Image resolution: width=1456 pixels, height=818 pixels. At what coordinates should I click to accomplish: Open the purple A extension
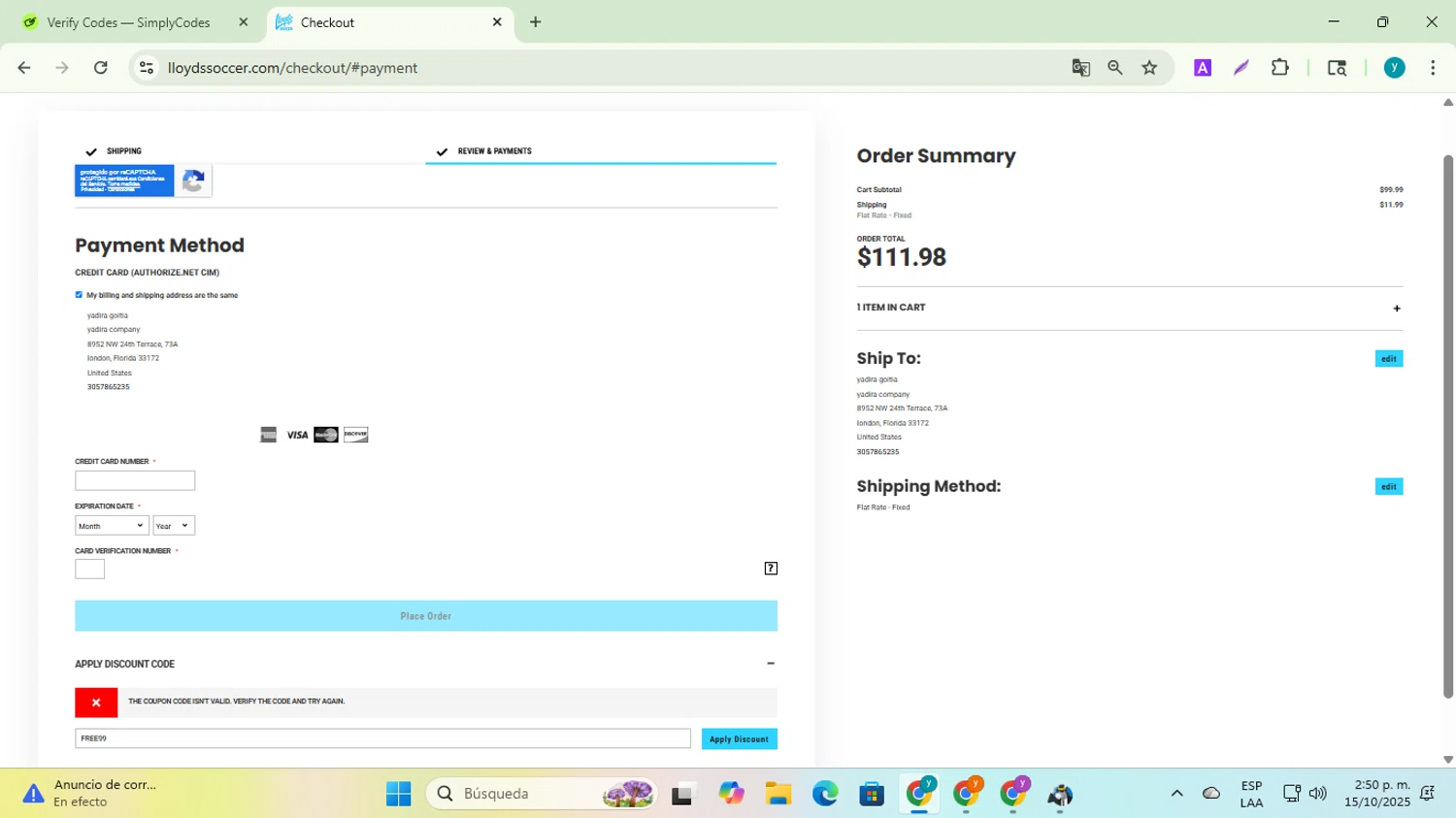tap(1203, 68)
